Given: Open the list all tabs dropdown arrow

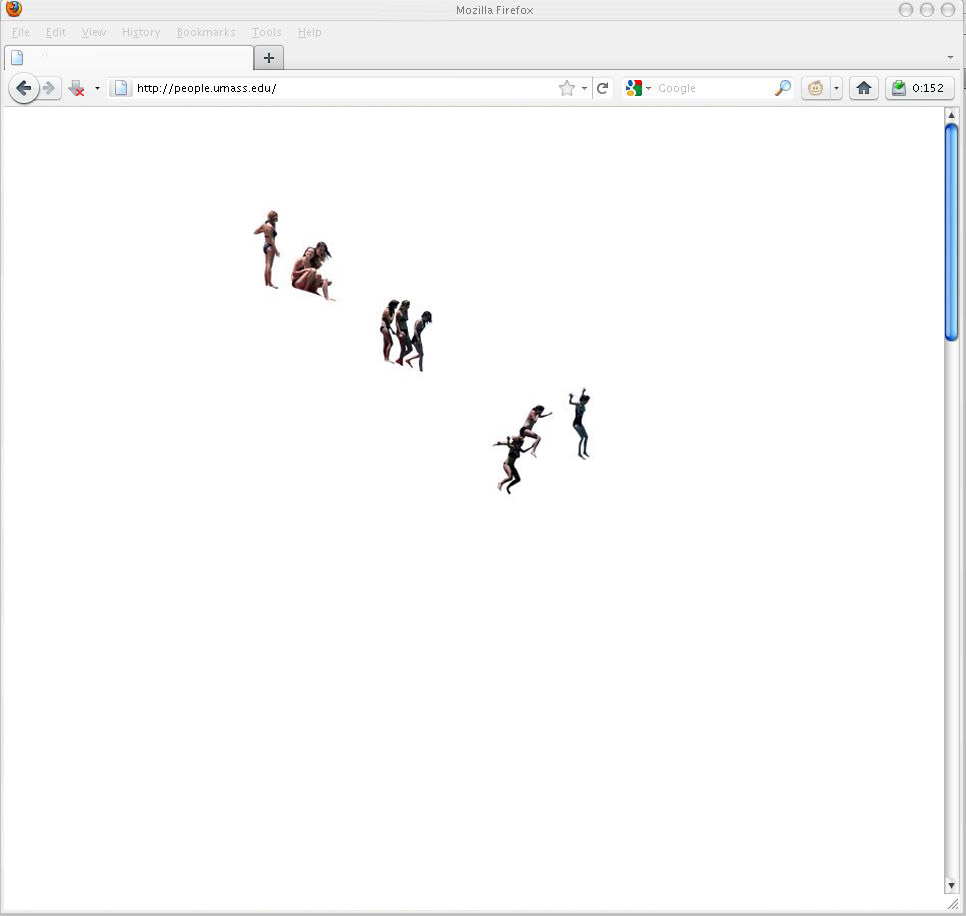Looking at the screenshot, I should coord(950,57).
